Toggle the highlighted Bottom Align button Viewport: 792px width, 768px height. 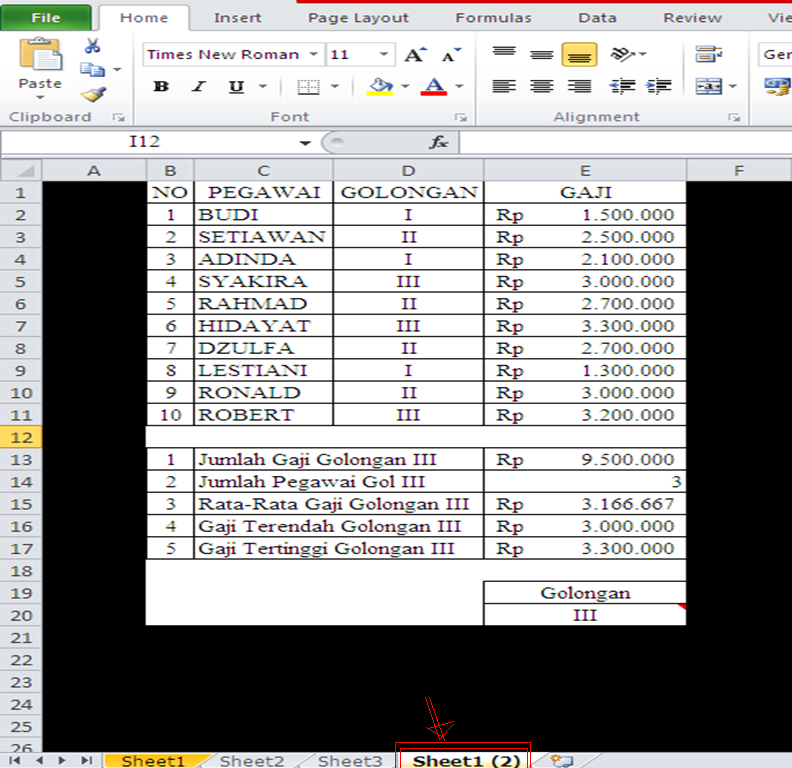click(579, 55)
